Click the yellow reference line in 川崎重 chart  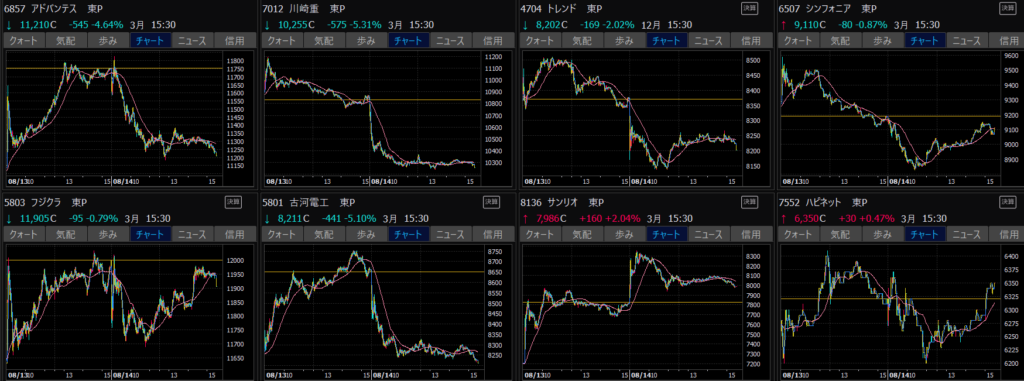point(372,100)
